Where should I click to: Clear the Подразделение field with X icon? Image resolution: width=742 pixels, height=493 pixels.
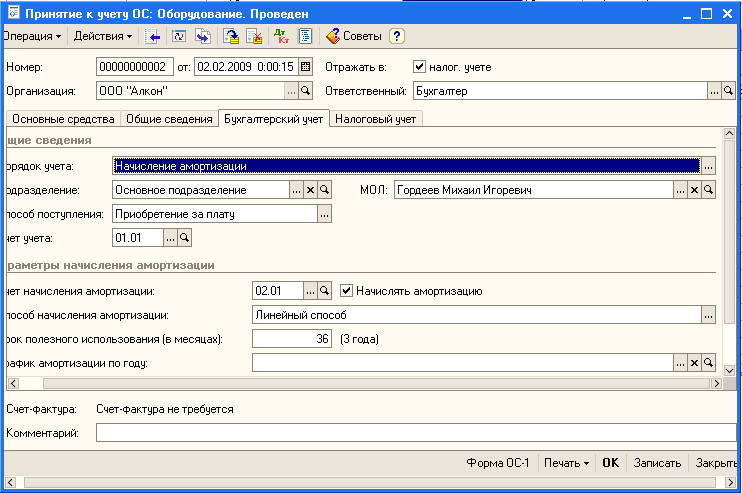tap(310, 189)
